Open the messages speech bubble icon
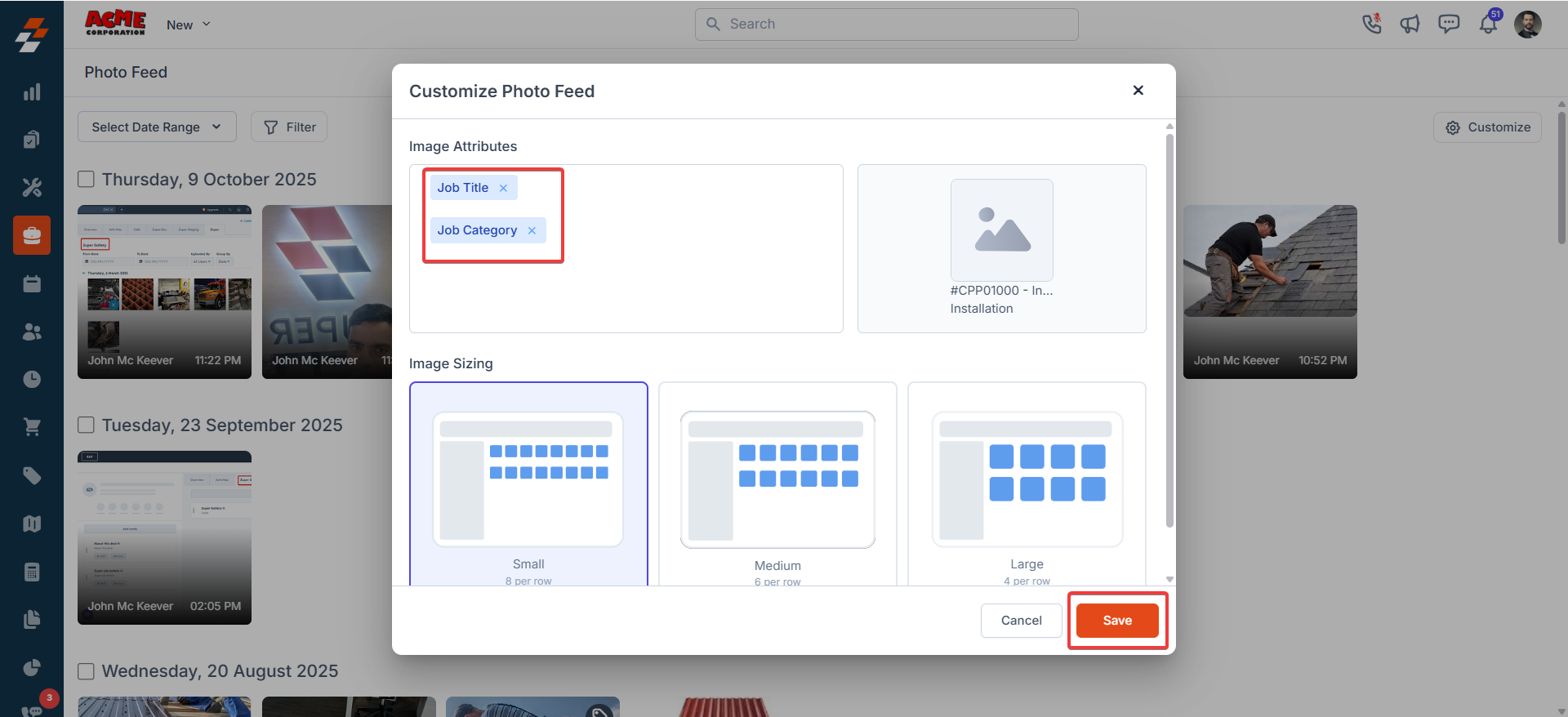Viewport: 1568px width, 717px height. tap(1449, 24)
